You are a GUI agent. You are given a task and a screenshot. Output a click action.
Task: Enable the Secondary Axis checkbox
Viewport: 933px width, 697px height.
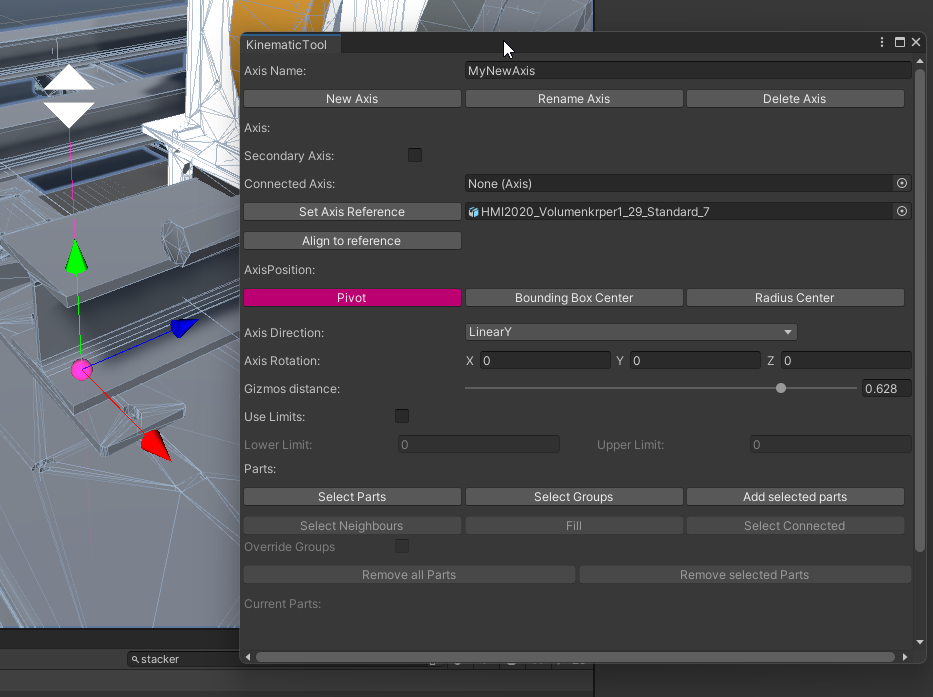click(x=415, y=155)
